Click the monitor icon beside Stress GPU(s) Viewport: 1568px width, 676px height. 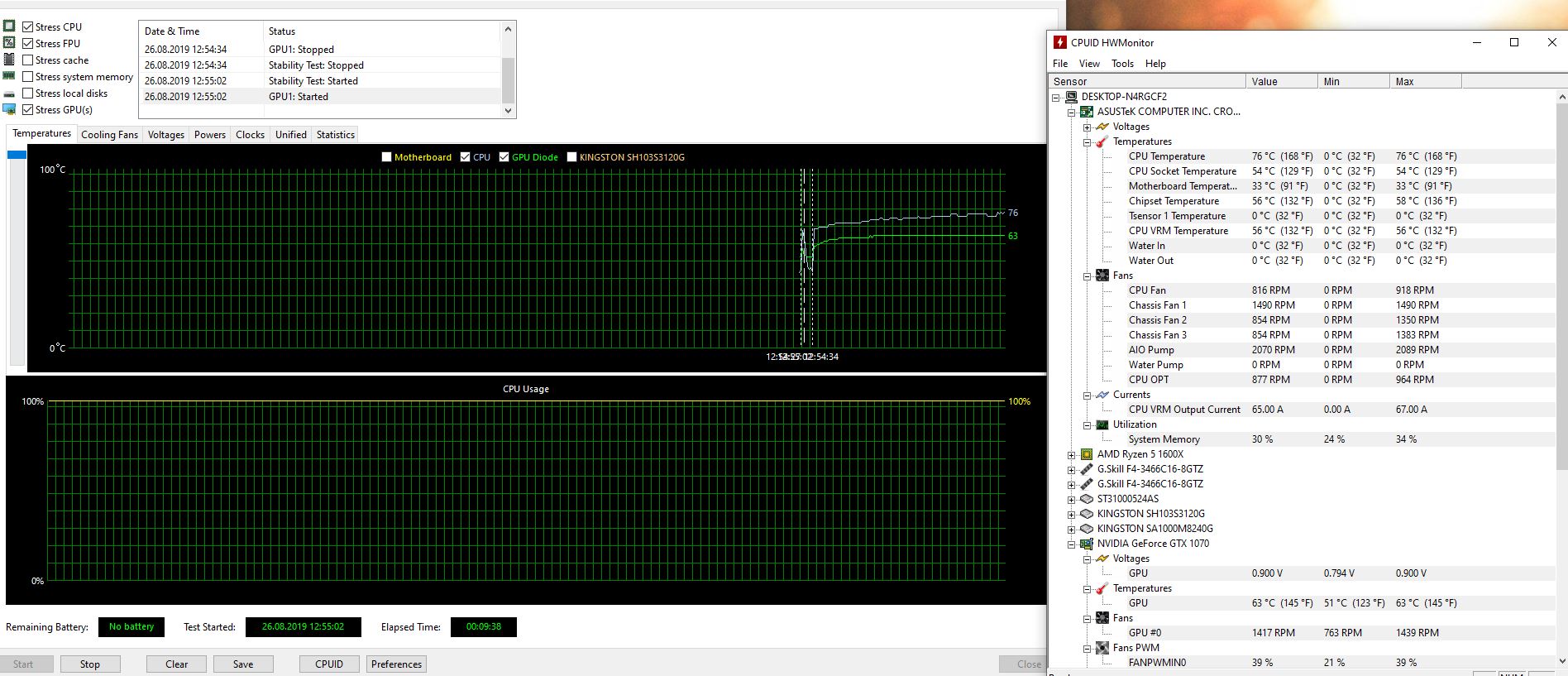point(9,109)
